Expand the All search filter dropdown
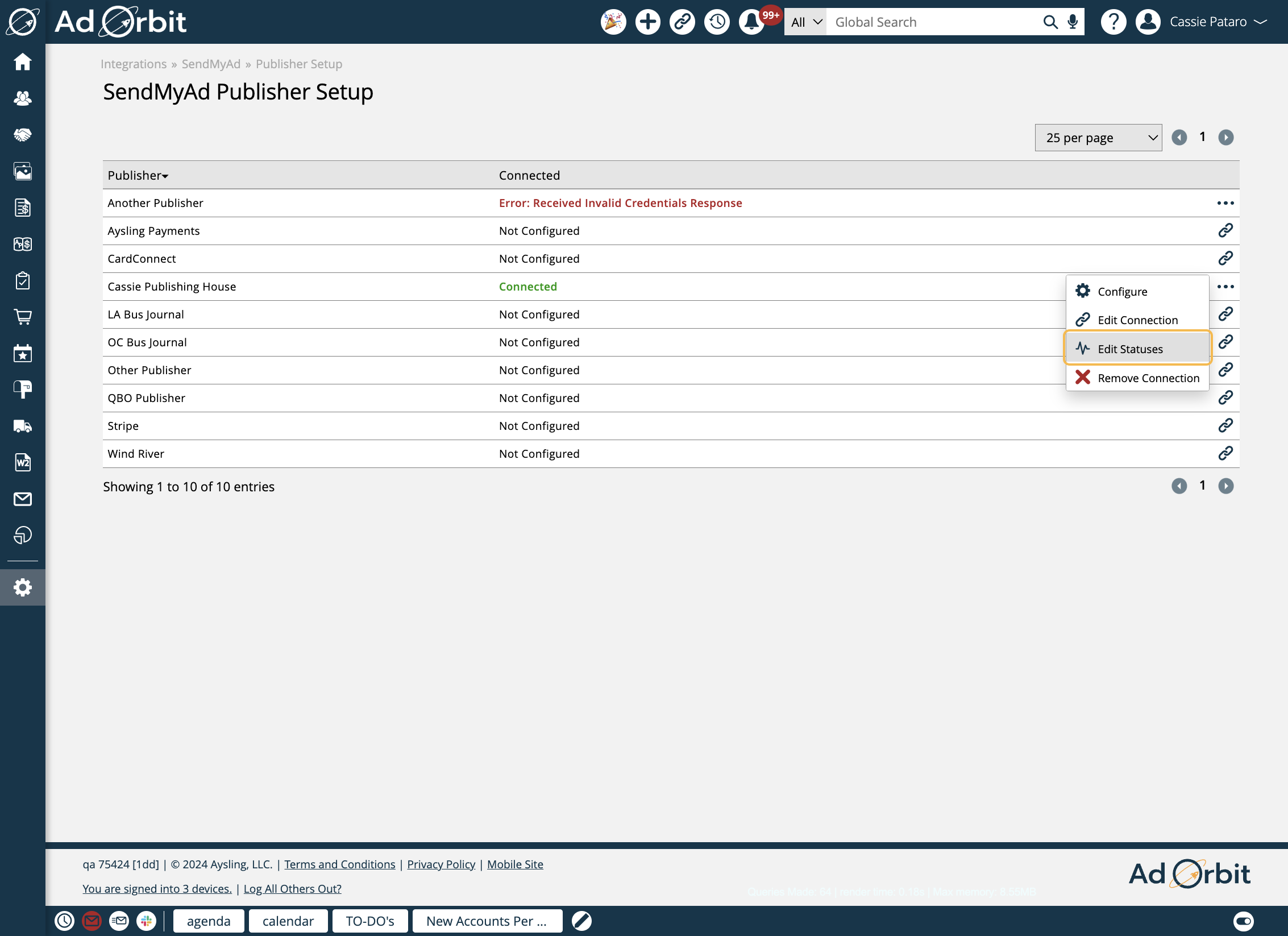The width and height of the screenshot is (1288, 936). click(805, 22)
